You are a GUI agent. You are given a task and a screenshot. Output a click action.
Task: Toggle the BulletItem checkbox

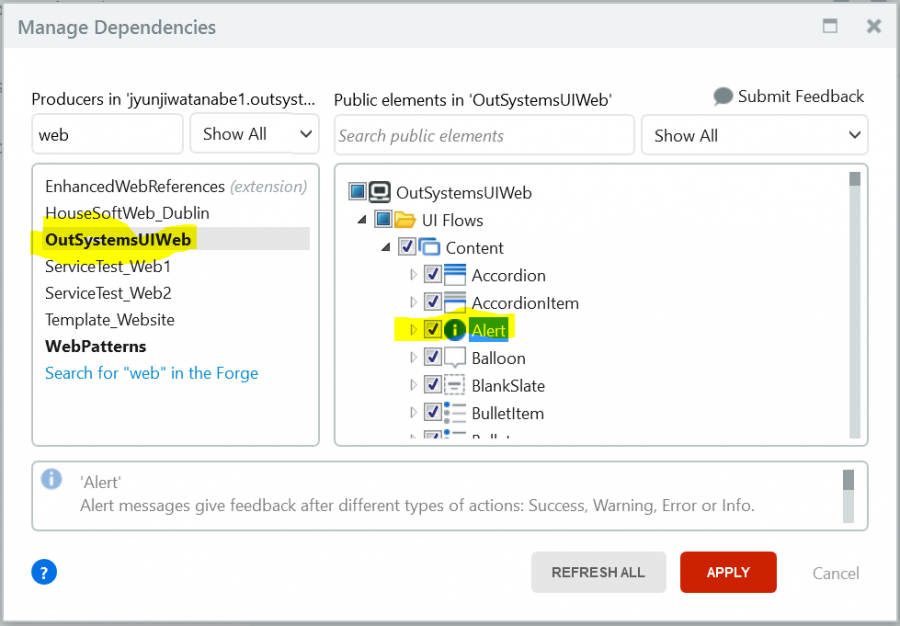(434, 413)
